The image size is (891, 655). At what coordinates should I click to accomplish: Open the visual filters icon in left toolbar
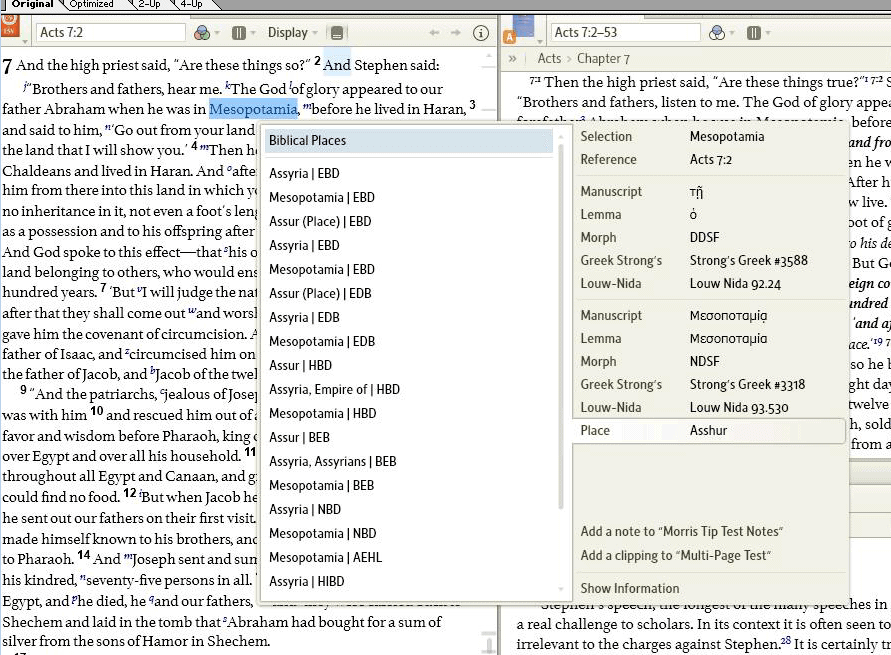point(202,33)
